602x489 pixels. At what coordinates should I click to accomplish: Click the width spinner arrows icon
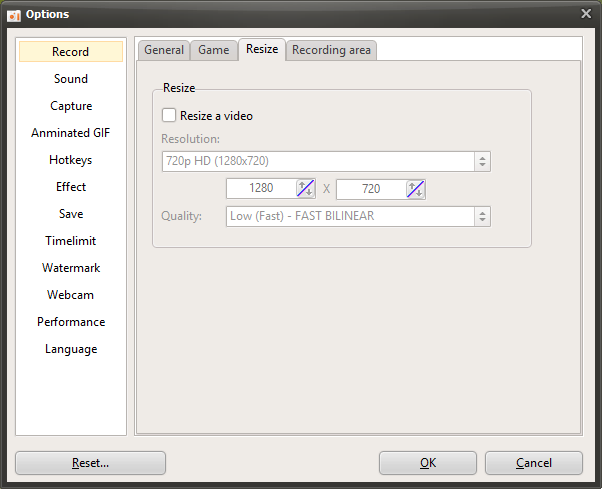coord(306,189)
